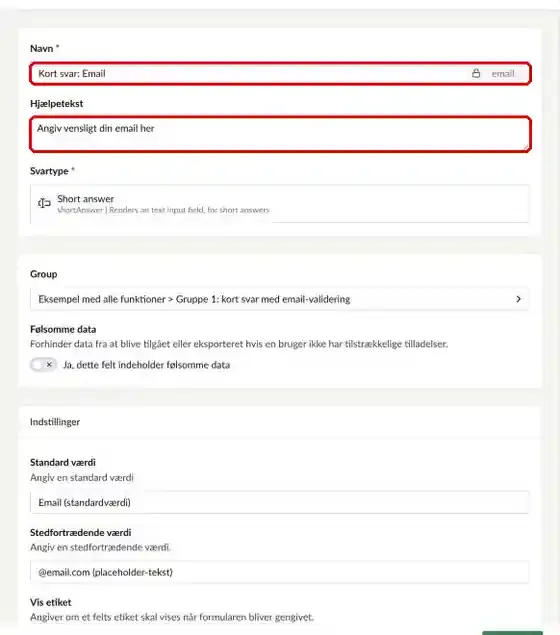Click label 'Ja, dette felt indeholder følsomme data'

(146, 365)
